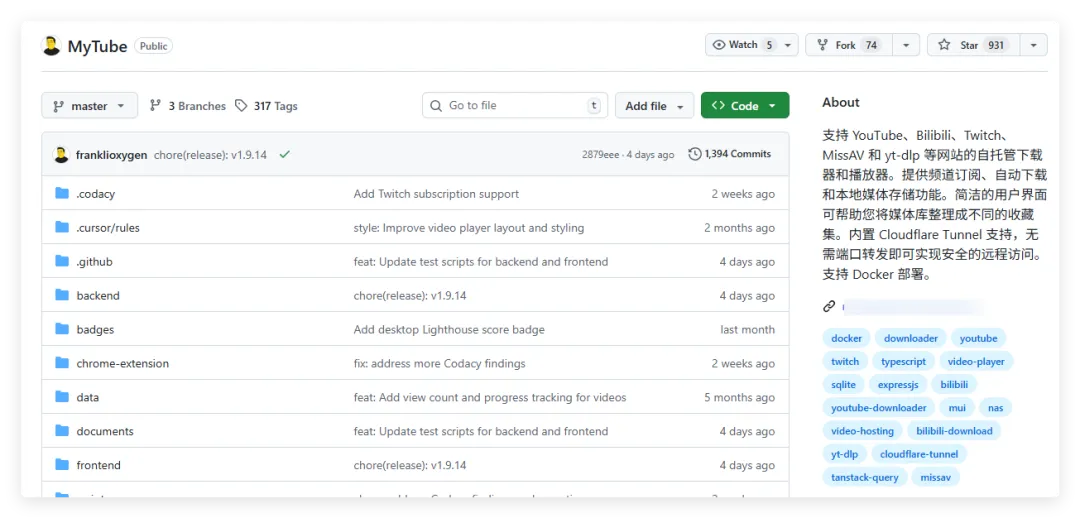Expand the Fork options dropdown arrow

coord(905,45)
